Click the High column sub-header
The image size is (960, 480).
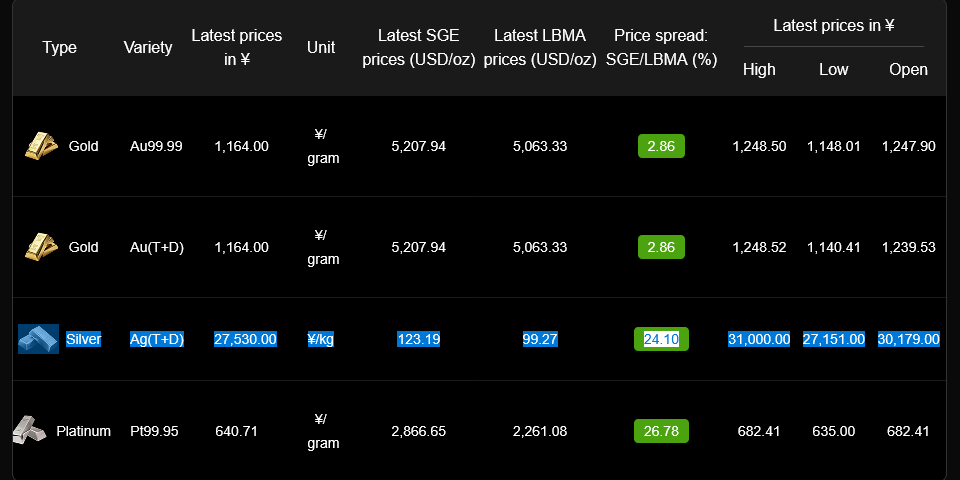click(x=759, y=69)
